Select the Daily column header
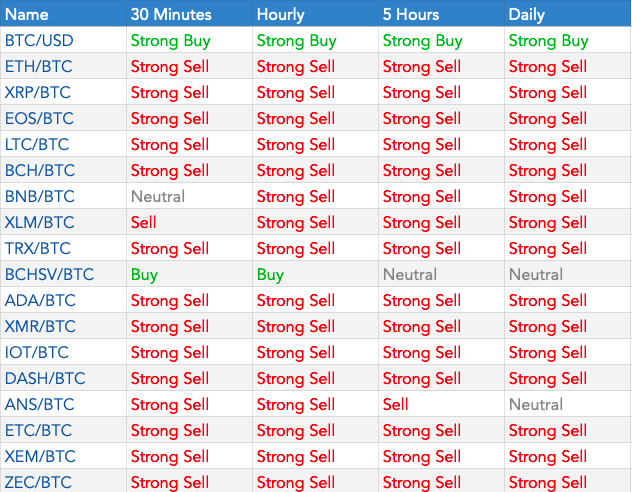 click(527, 15)
